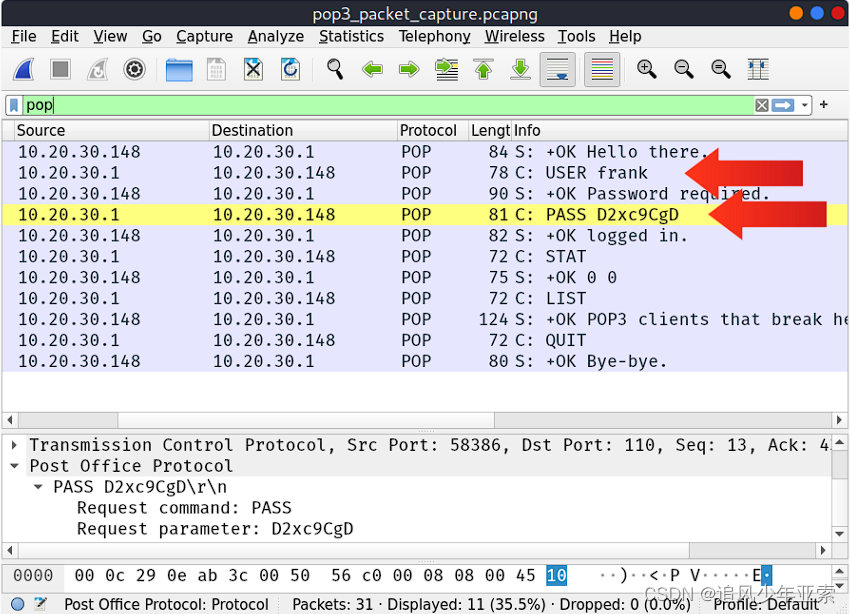The width and height of the screenshot is (850, 614).
Task: Add a filter button using the plus button
Action: point(823,104)
